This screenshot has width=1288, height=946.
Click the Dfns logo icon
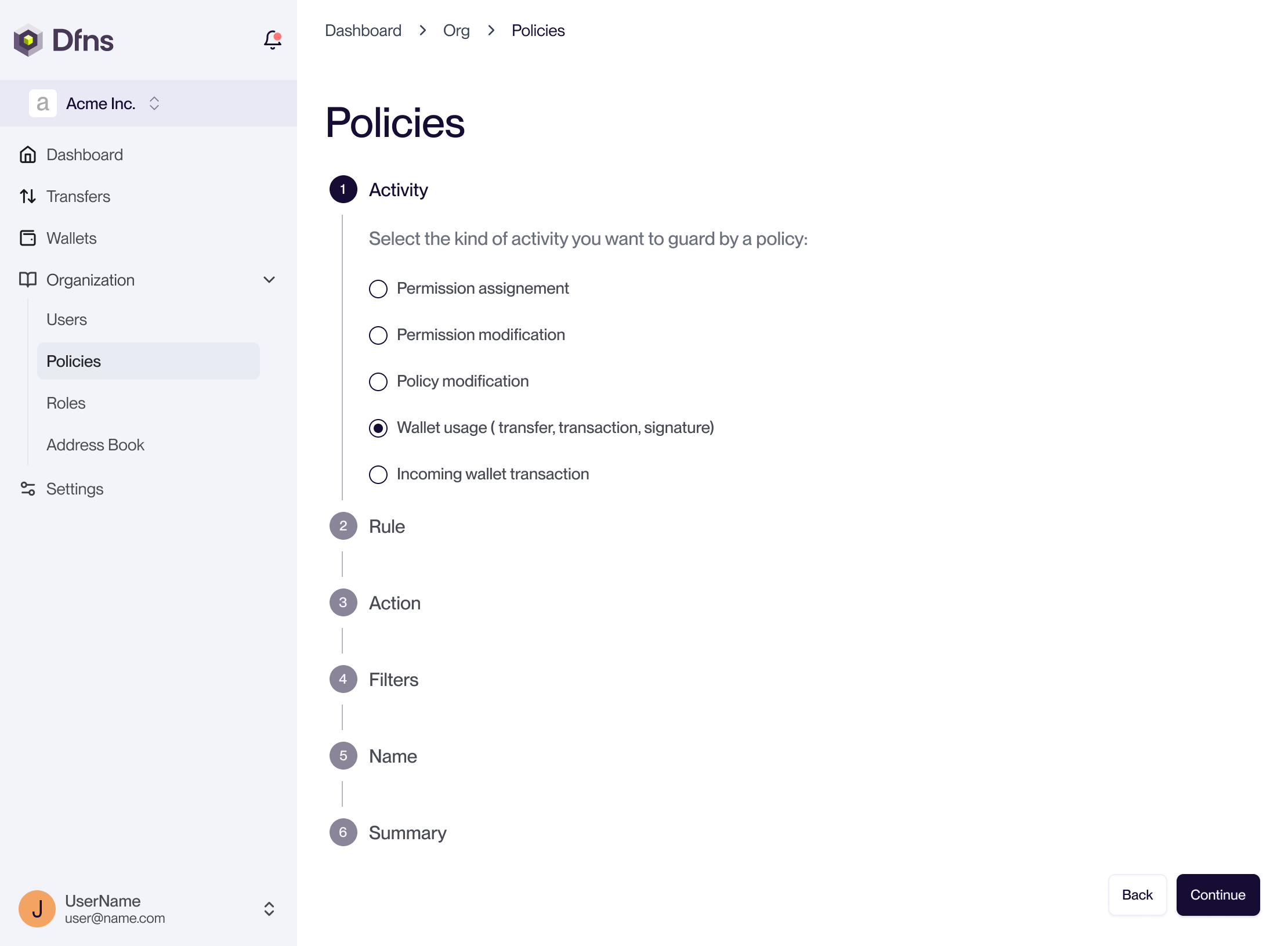pos(28,40)
